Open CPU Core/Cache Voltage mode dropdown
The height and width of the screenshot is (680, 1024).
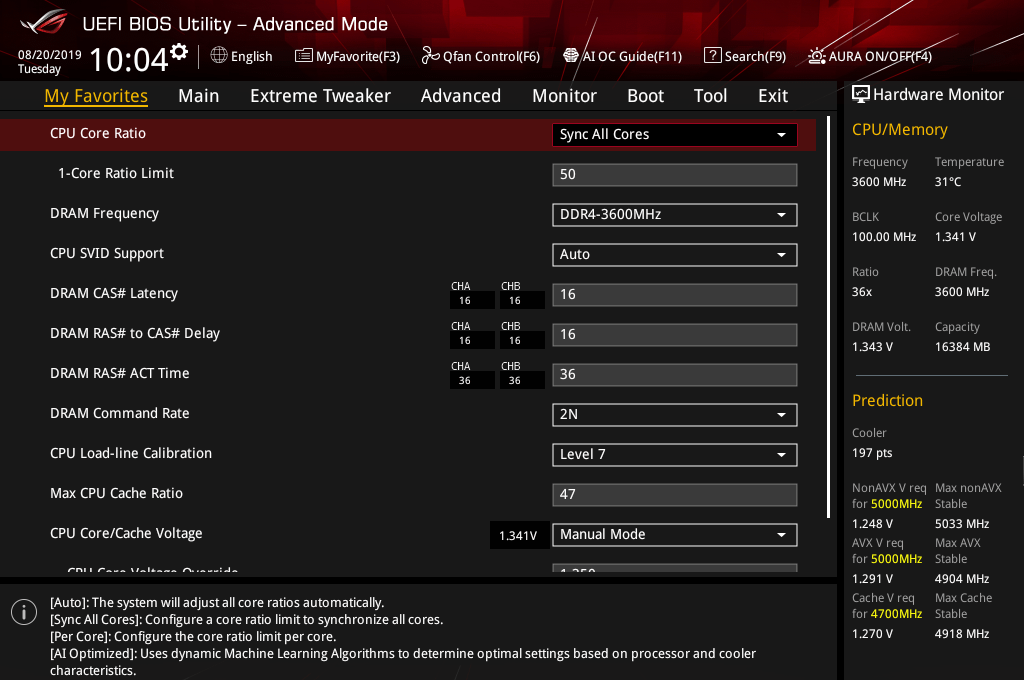click(x=675, y=535)
